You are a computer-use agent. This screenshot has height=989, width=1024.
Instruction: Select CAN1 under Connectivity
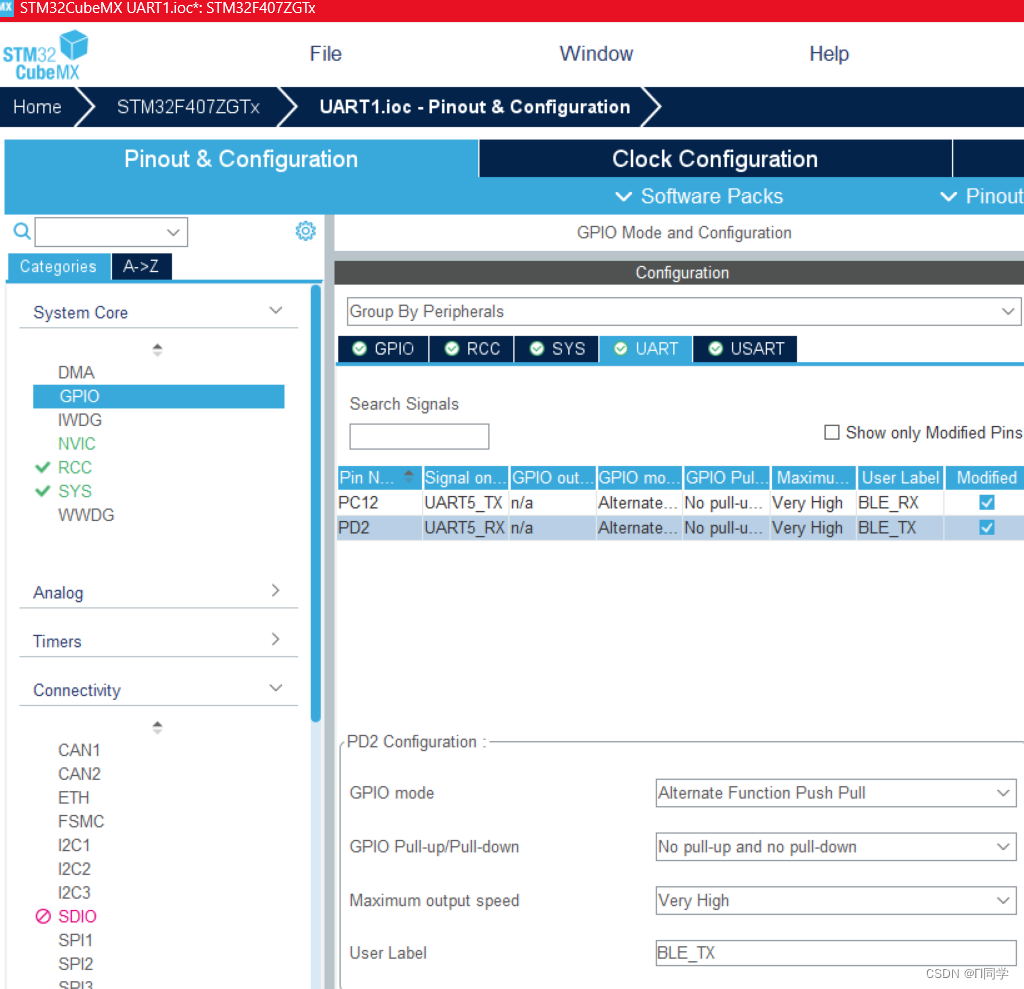click(79, 750)
